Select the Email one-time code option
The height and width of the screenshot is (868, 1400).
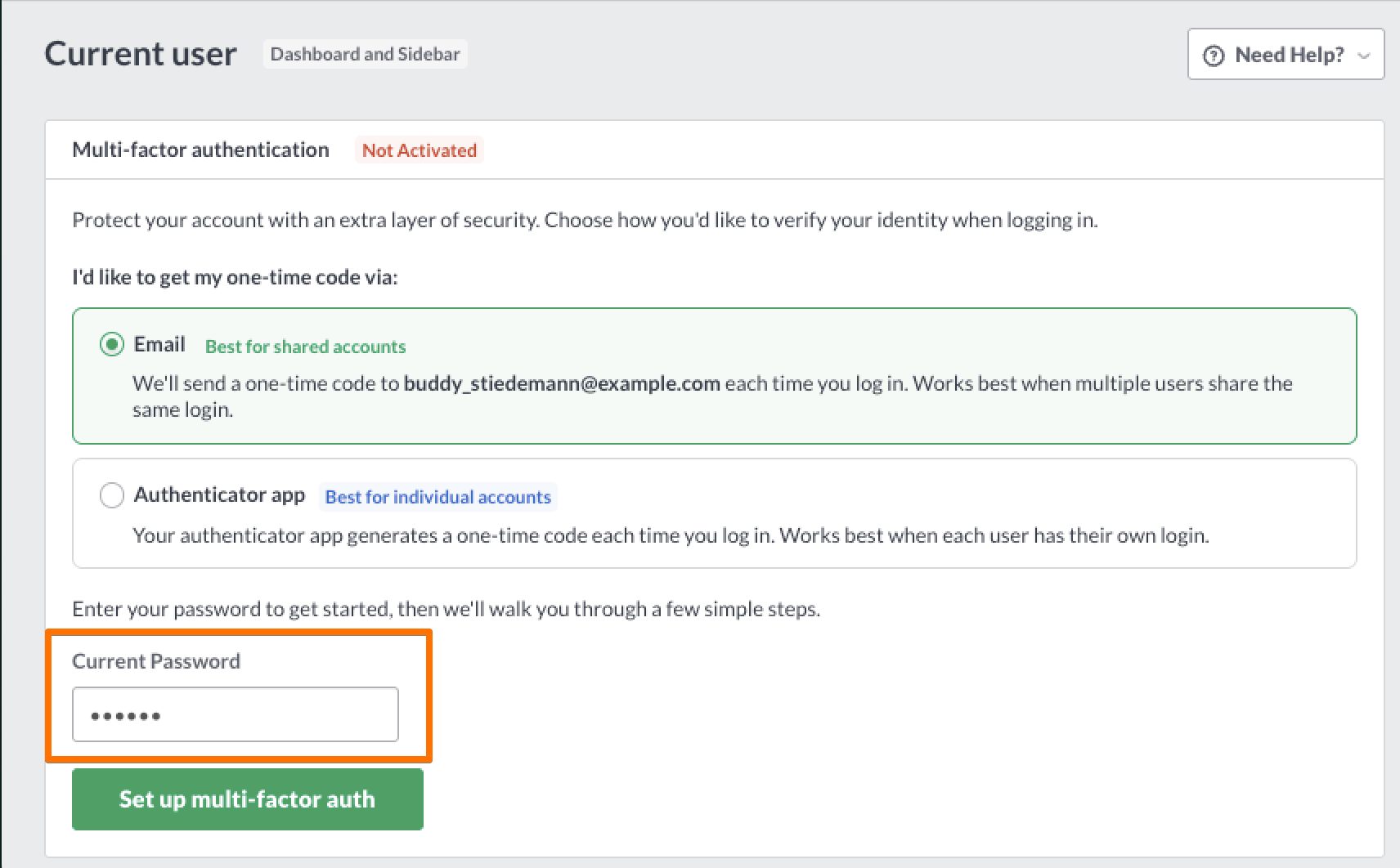112,344
